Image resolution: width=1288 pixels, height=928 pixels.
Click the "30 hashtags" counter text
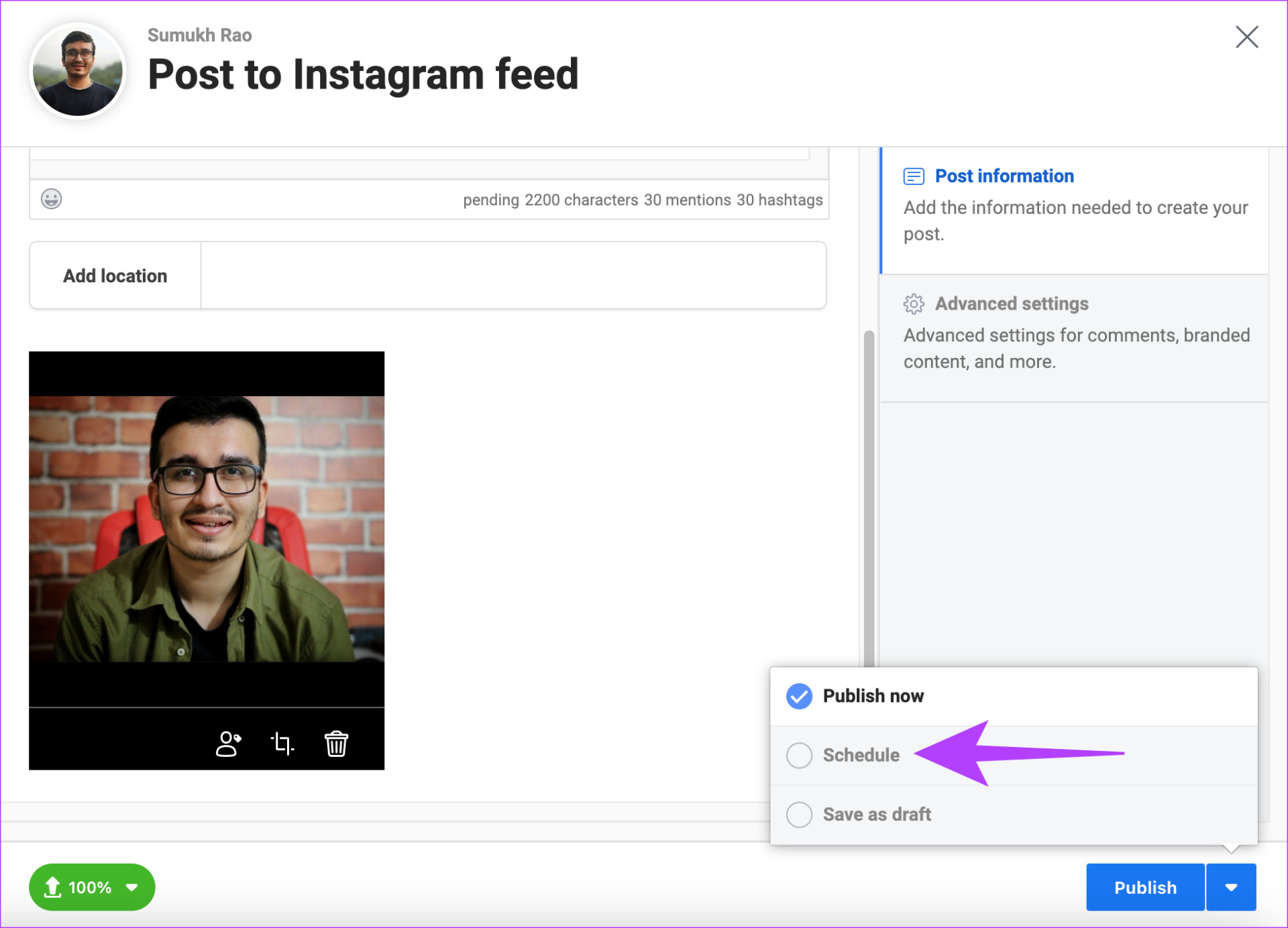(x=780, y=200)
